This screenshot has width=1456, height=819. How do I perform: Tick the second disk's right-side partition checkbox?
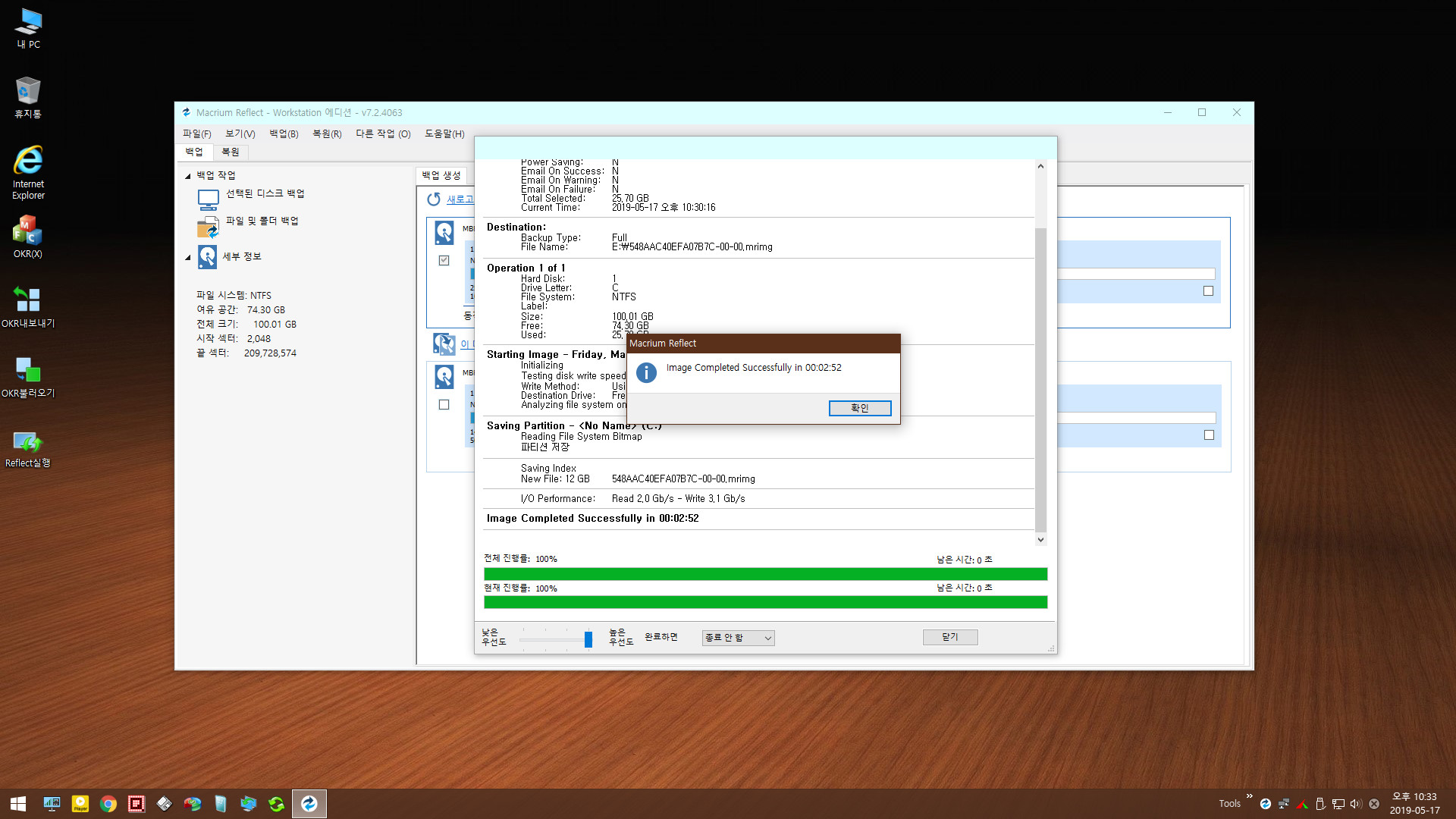(x=1209, y=435)
